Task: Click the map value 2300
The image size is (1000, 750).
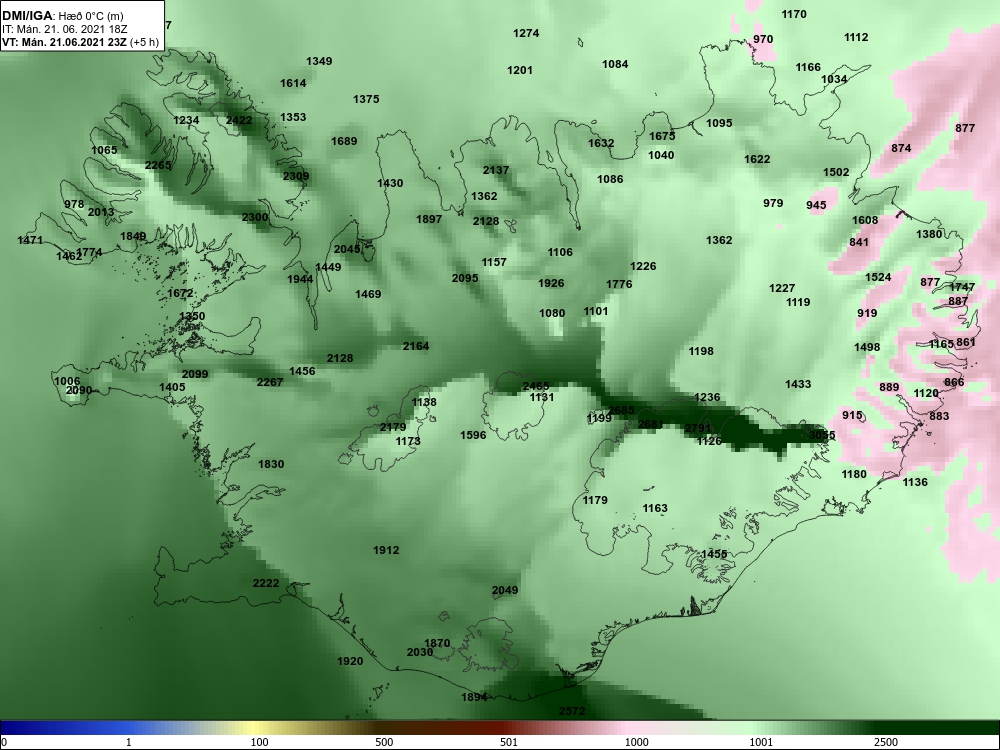Action: 255,217
